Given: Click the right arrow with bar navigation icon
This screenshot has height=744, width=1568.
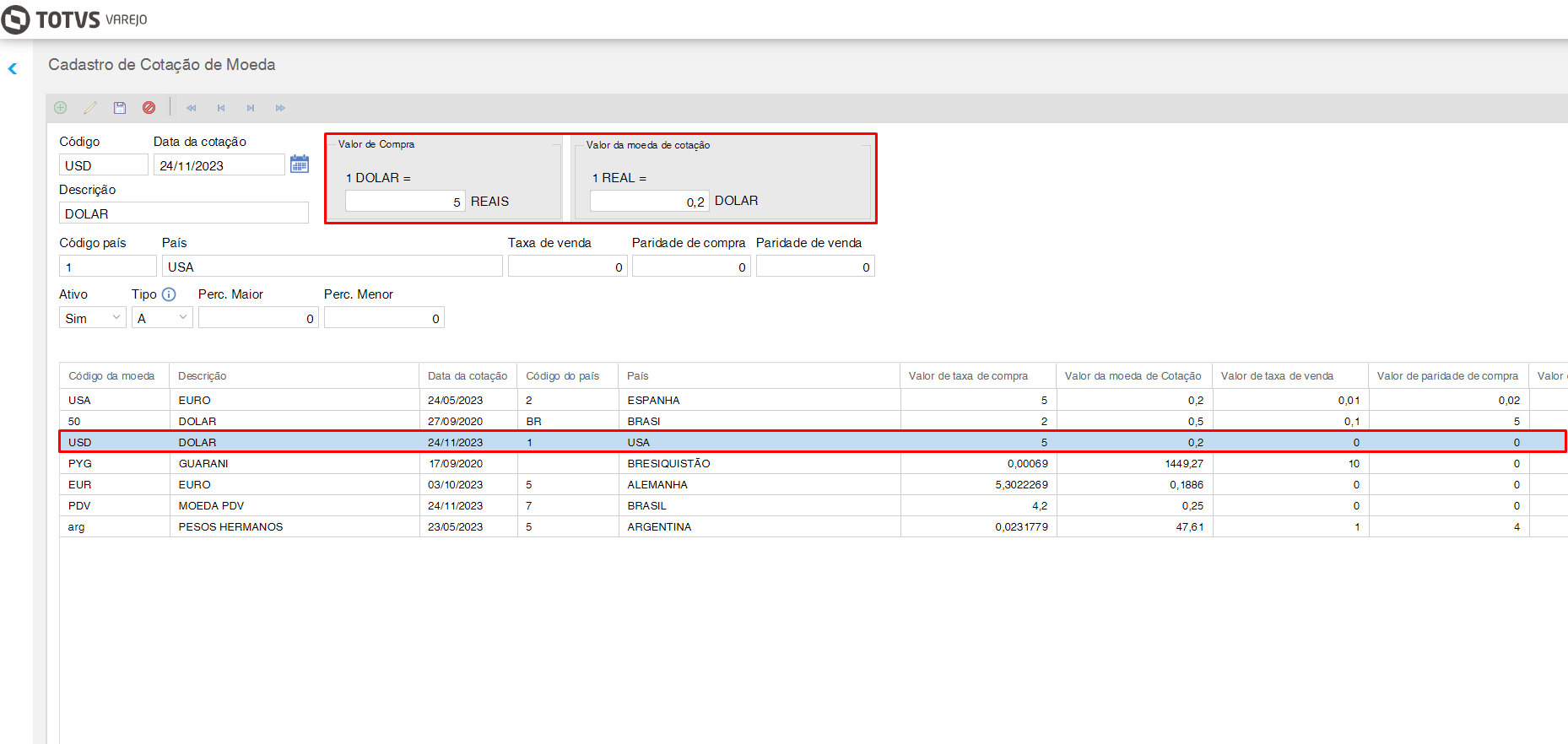Looking at the screenshot, I should pyautogui.click(x=251, y=108).
